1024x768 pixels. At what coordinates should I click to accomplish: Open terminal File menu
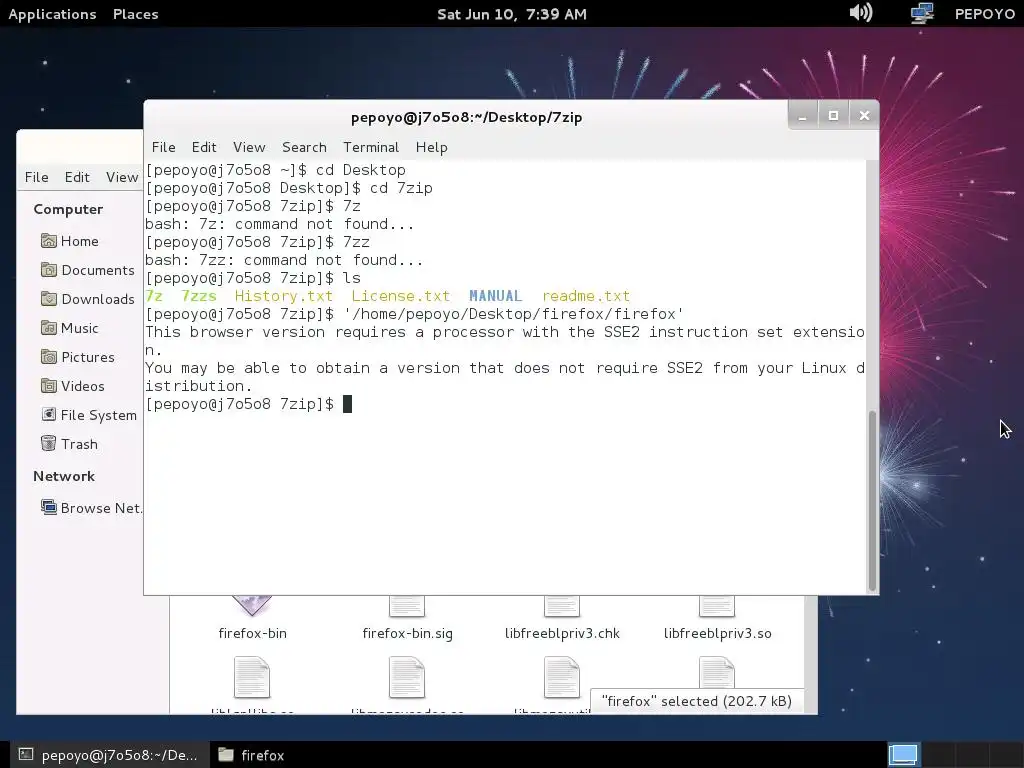[x=163, y=147]
